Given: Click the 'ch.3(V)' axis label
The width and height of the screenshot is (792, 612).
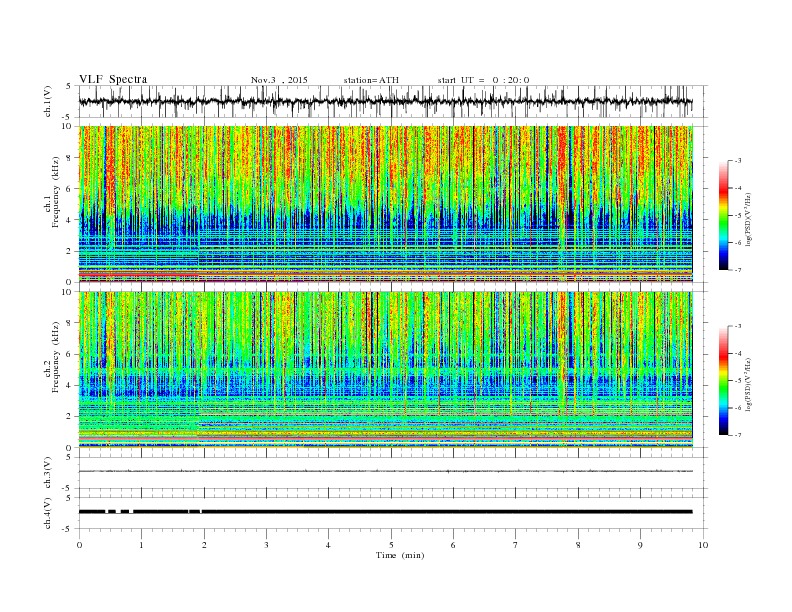Looking at the screenshot, I should [48, 473].
